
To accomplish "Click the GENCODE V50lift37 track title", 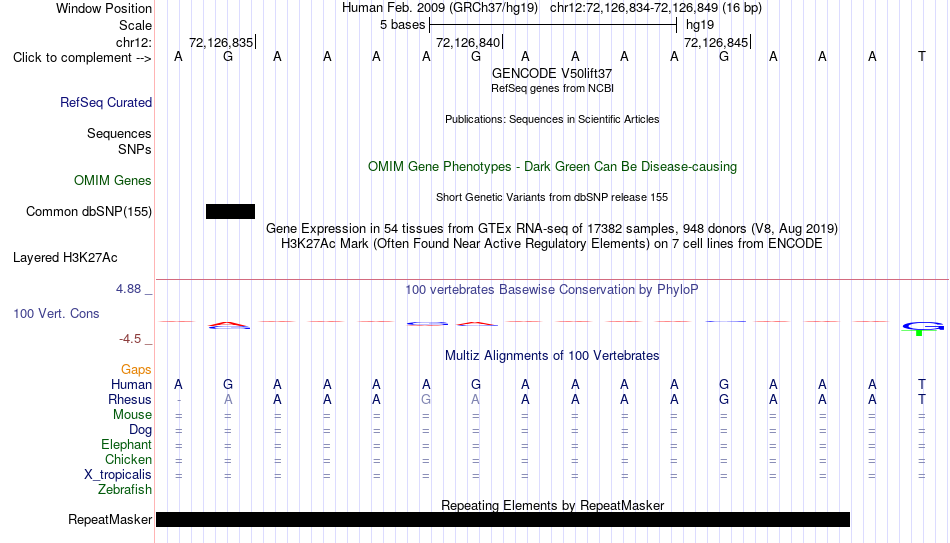I will (x=552, y=73).
